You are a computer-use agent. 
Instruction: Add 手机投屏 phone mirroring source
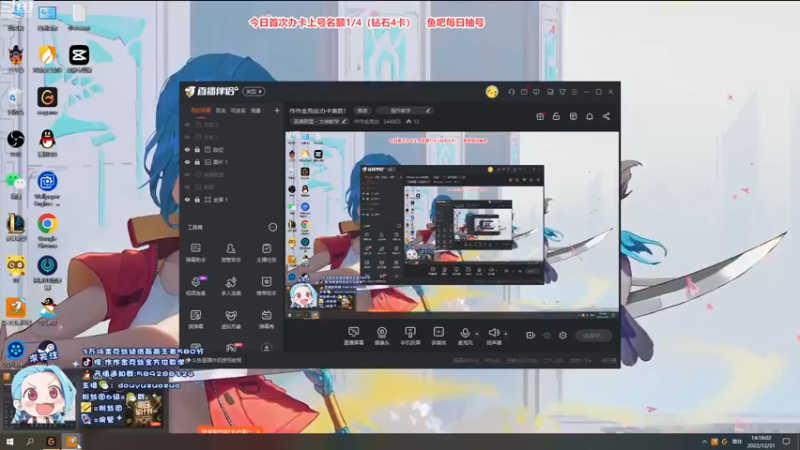[410, 336]
